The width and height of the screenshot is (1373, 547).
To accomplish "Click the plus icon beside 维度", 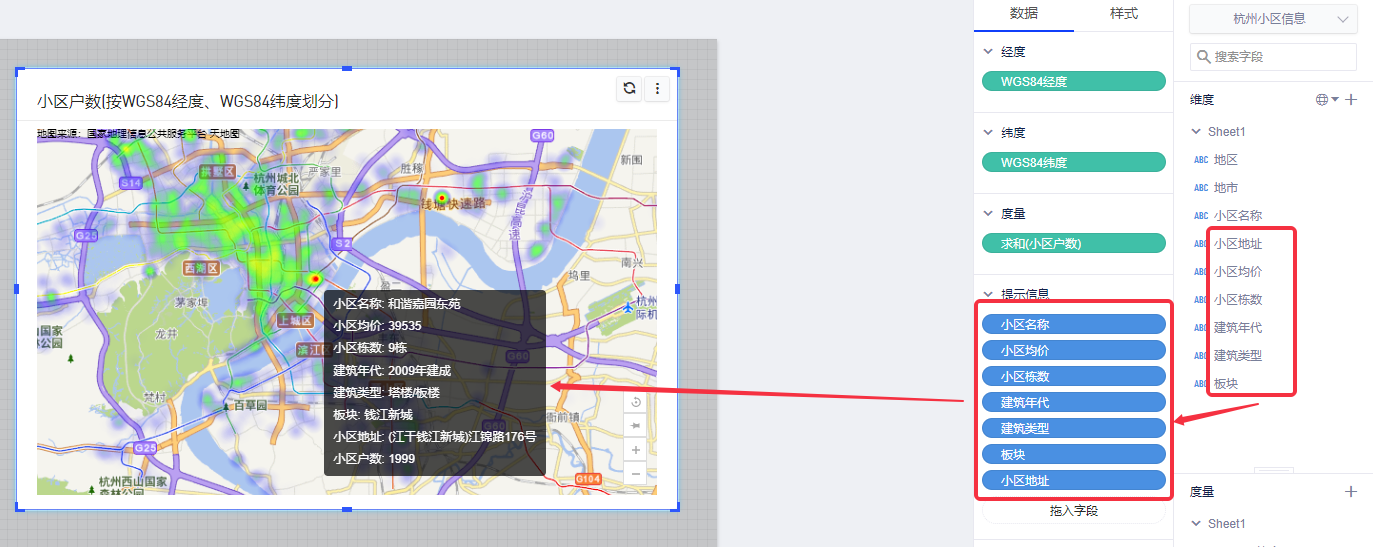I will pyautogui.click(x=1351, y=100).
